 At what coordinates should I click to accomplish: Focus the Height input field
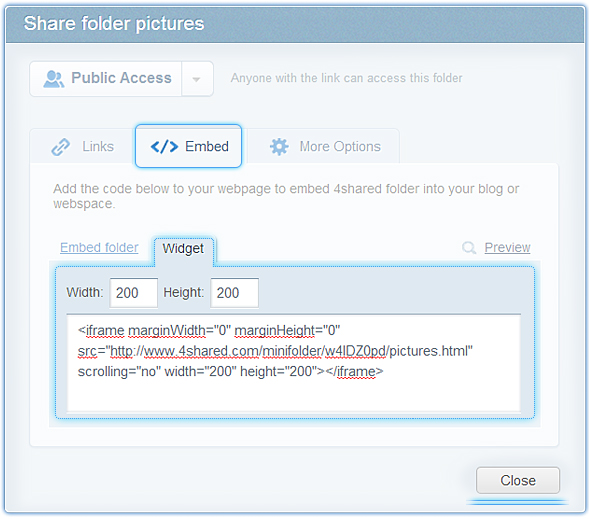point(234,293)
